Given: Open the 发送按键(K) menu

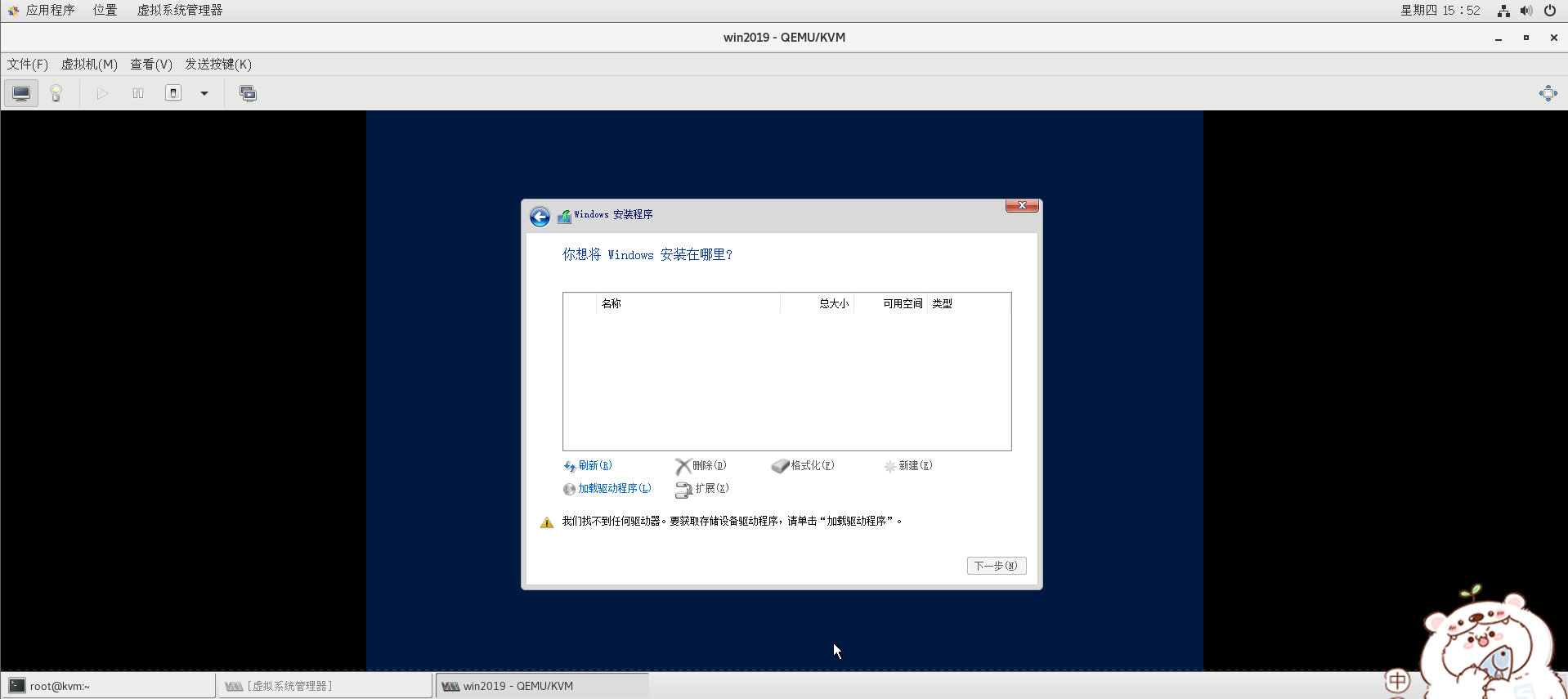Looking at the screenshot, I should coord(218,64).
